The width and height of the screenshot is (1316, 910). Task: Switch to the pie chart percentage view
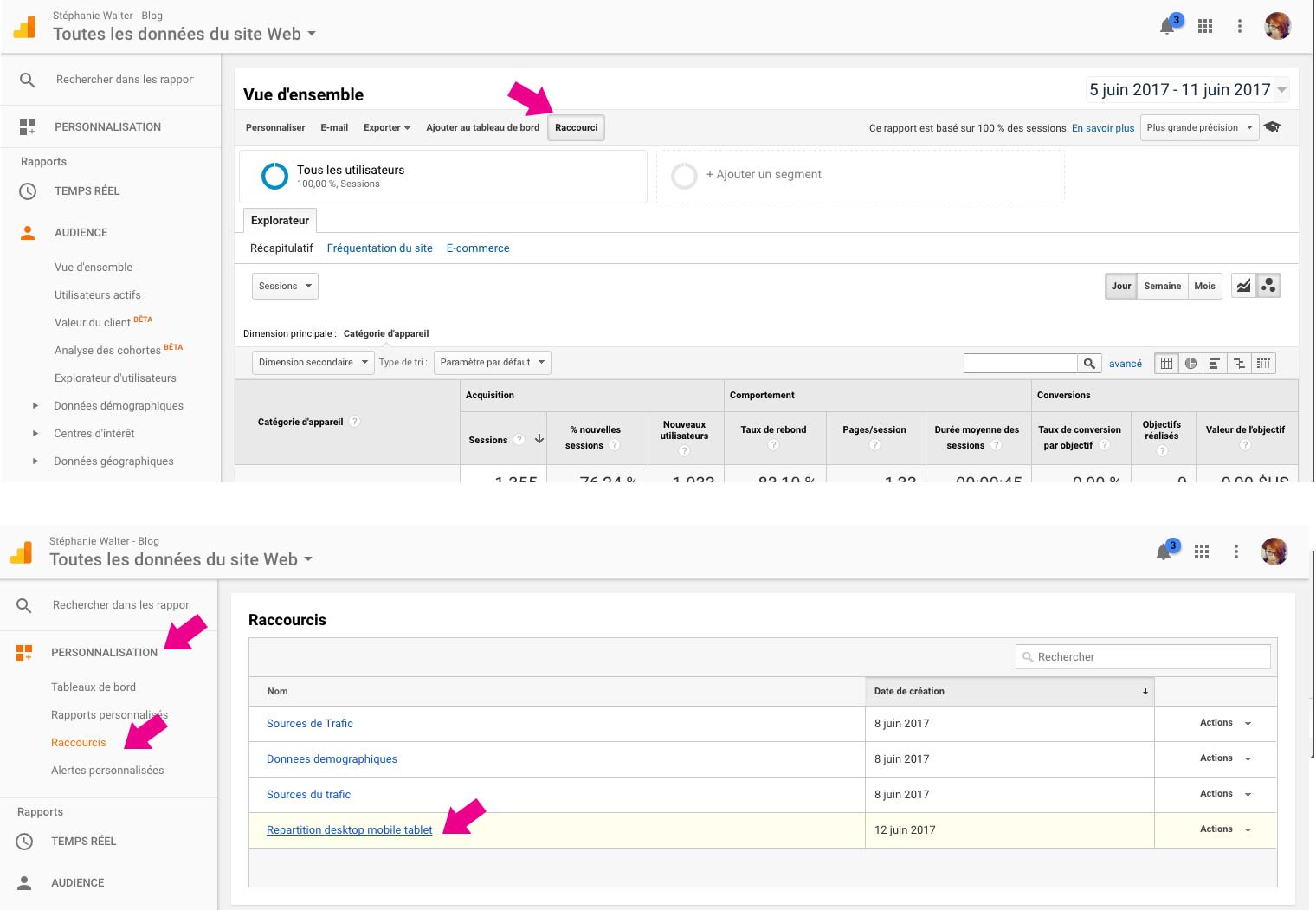tap(1190, 364)
